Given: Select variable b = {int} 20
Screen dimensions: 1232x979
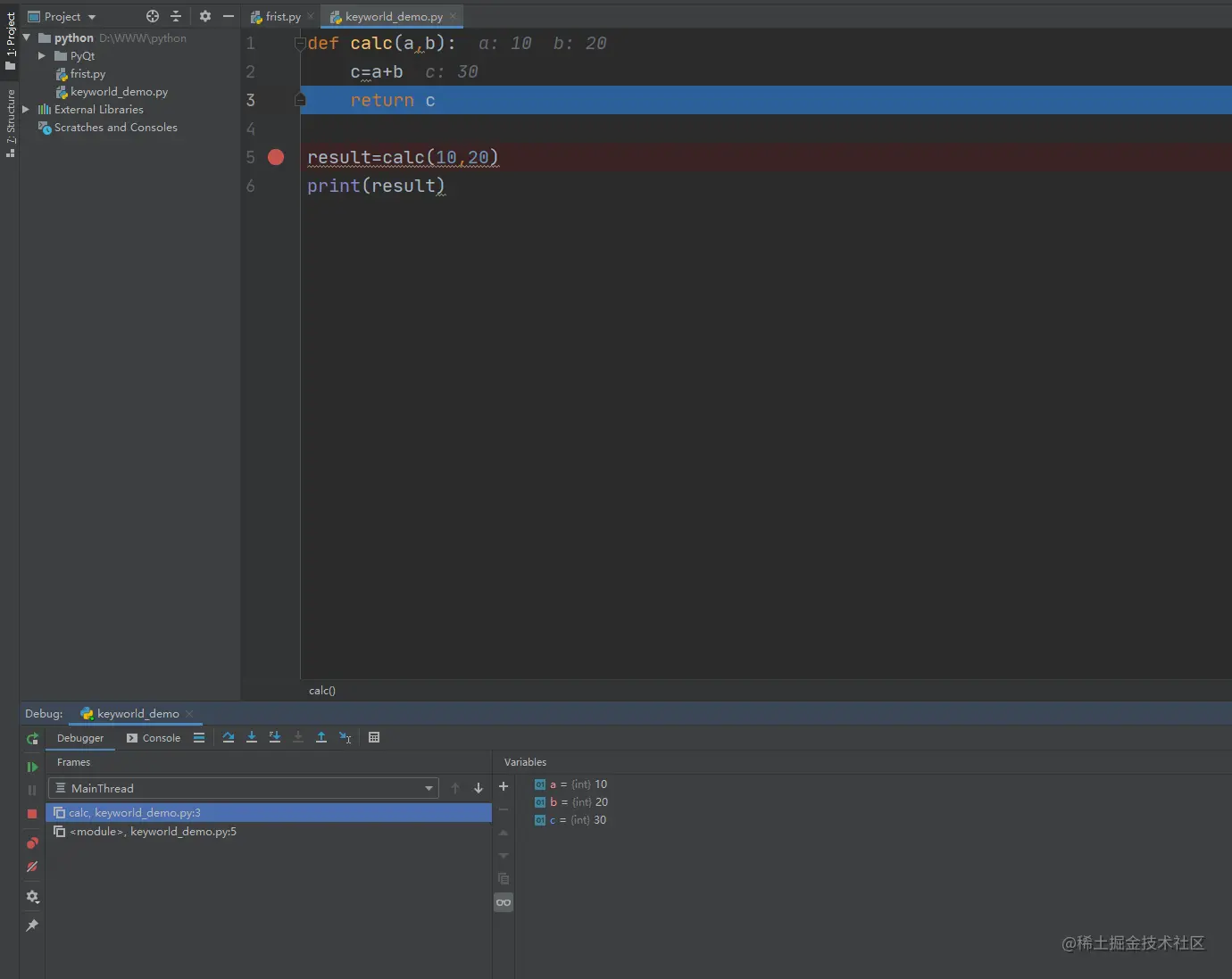Looking at the screenshot, I should click(x=571, y=802).
